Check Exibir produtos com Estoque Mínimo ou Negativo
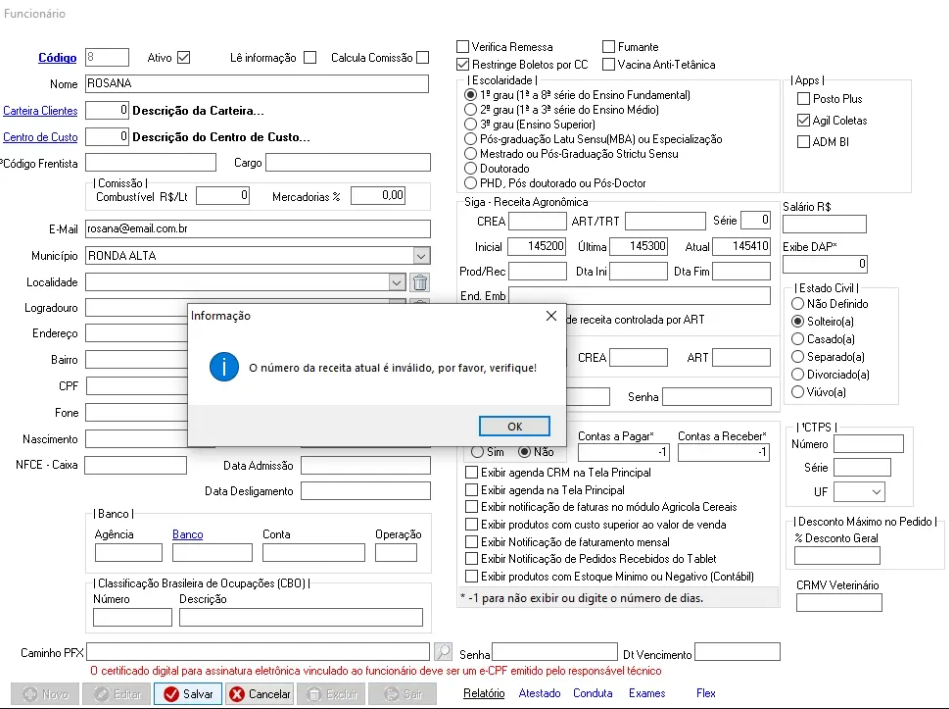The width and height of the screenshot is (949, 709). point(471,576)
